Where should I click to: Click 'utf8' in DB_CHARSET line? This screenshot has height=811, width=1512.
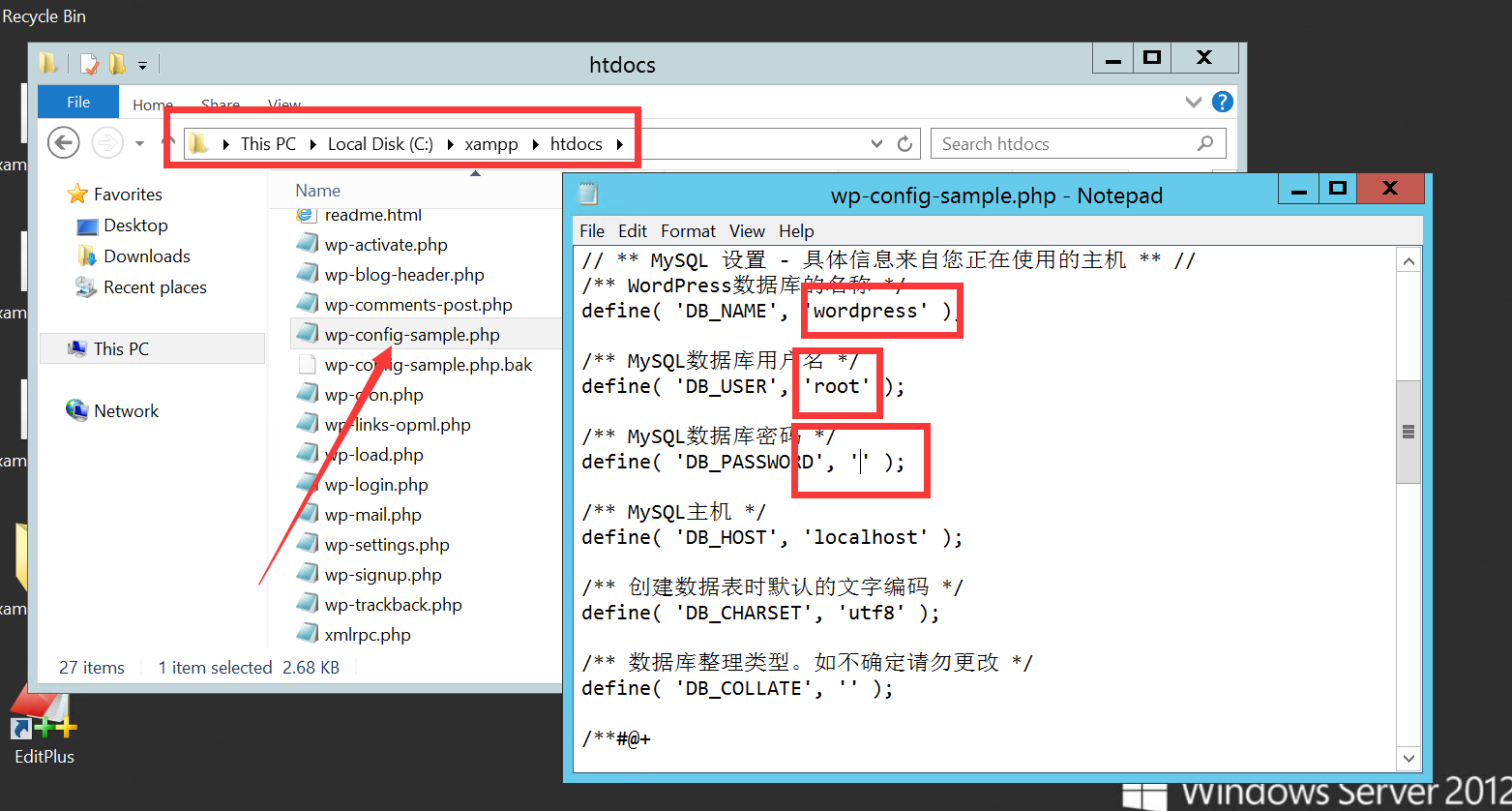point(871,613)
